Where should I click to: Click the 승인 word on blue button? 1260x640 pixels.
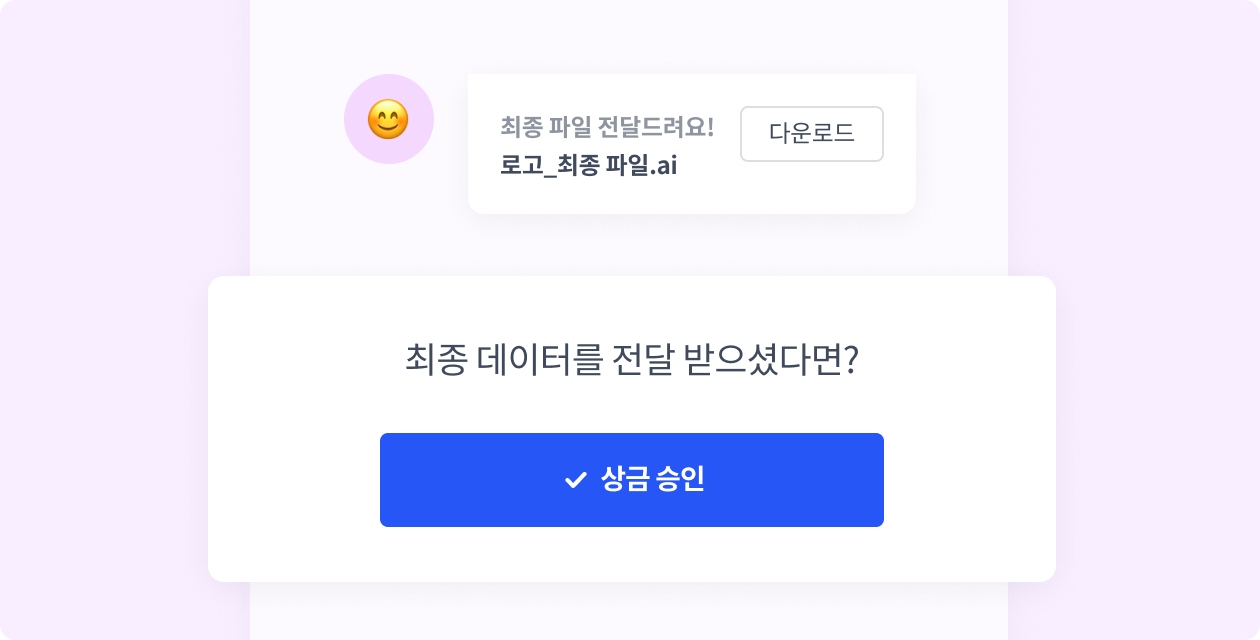point(680,479)
